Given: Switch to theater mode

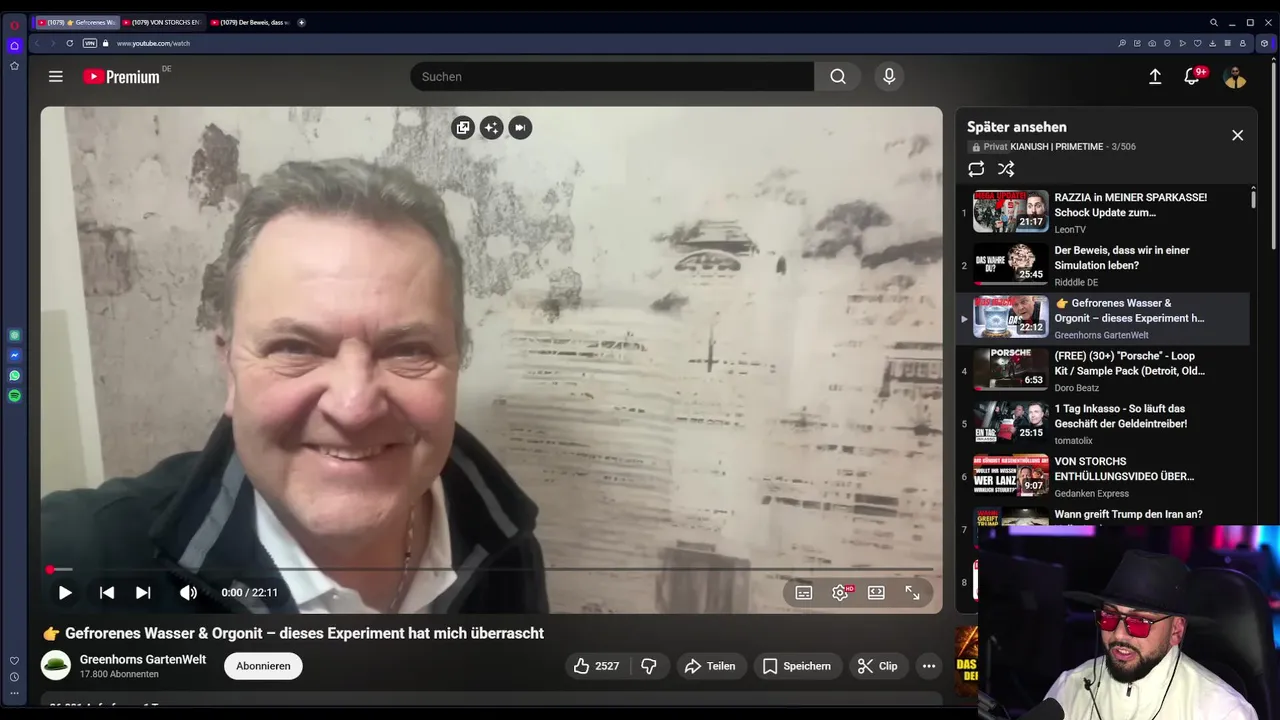Looking at the screenshot, I should pos(876,592).
